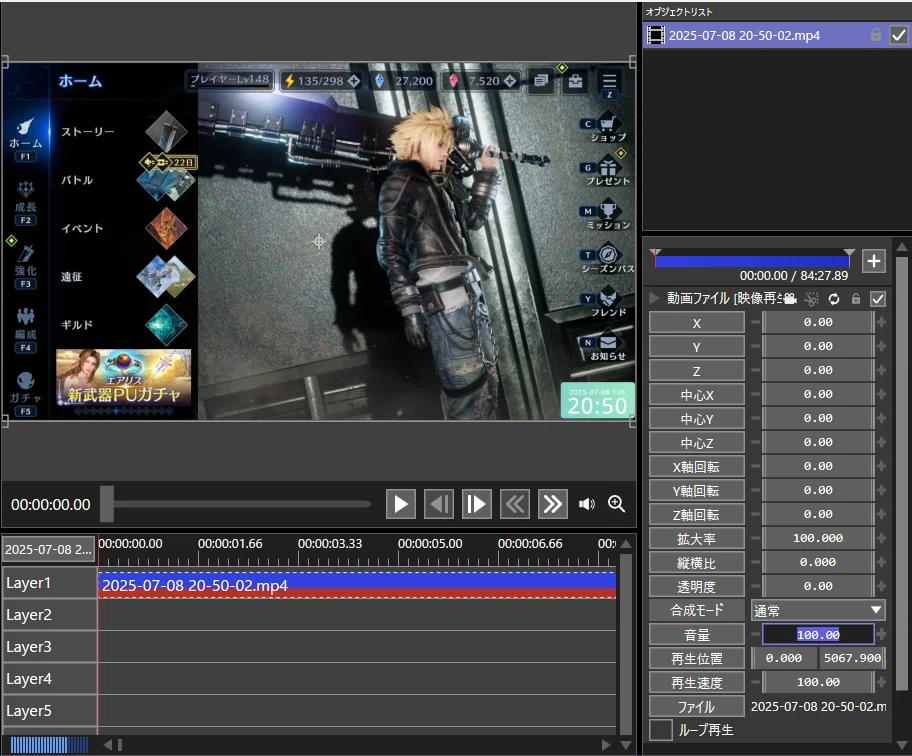Enable the ループ再生 checkbox
The height and width of the screenshot is (756, 912).
tap(661, 730)
